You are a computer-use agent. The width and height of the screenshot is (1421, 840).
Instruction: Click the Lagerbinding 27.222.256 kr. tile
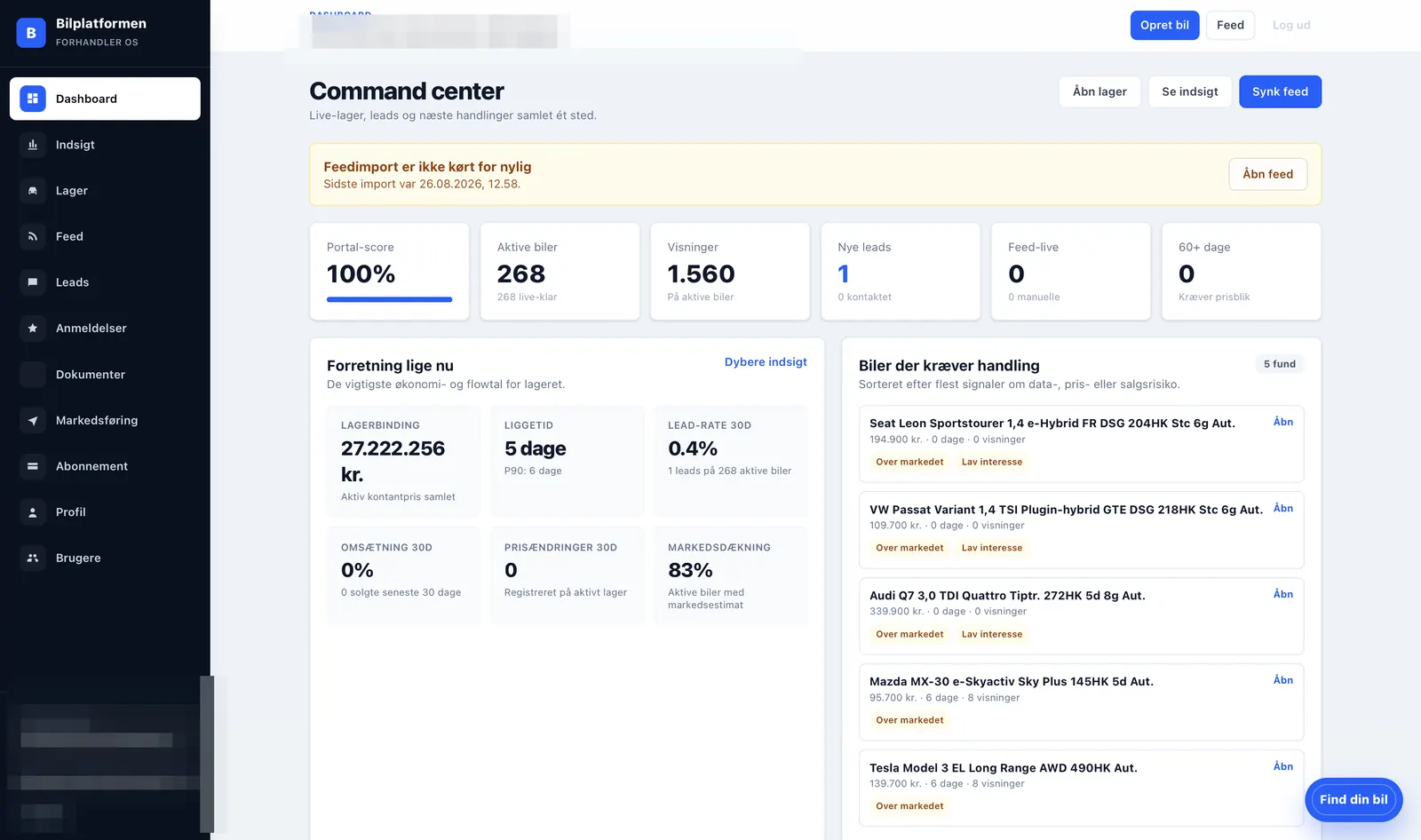[403, 461]
